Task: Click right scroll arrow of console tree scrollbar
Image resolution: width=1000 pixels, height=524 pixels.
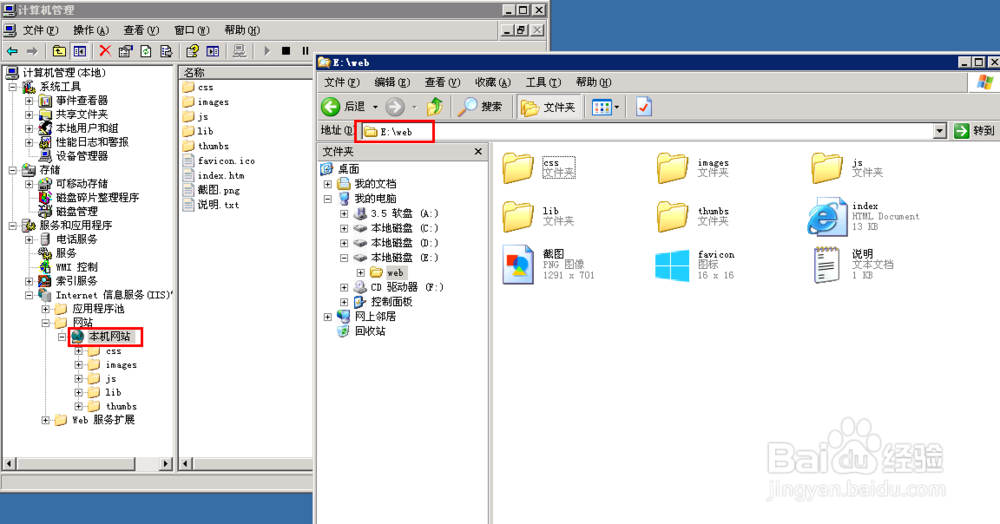Action: point(166,463)
